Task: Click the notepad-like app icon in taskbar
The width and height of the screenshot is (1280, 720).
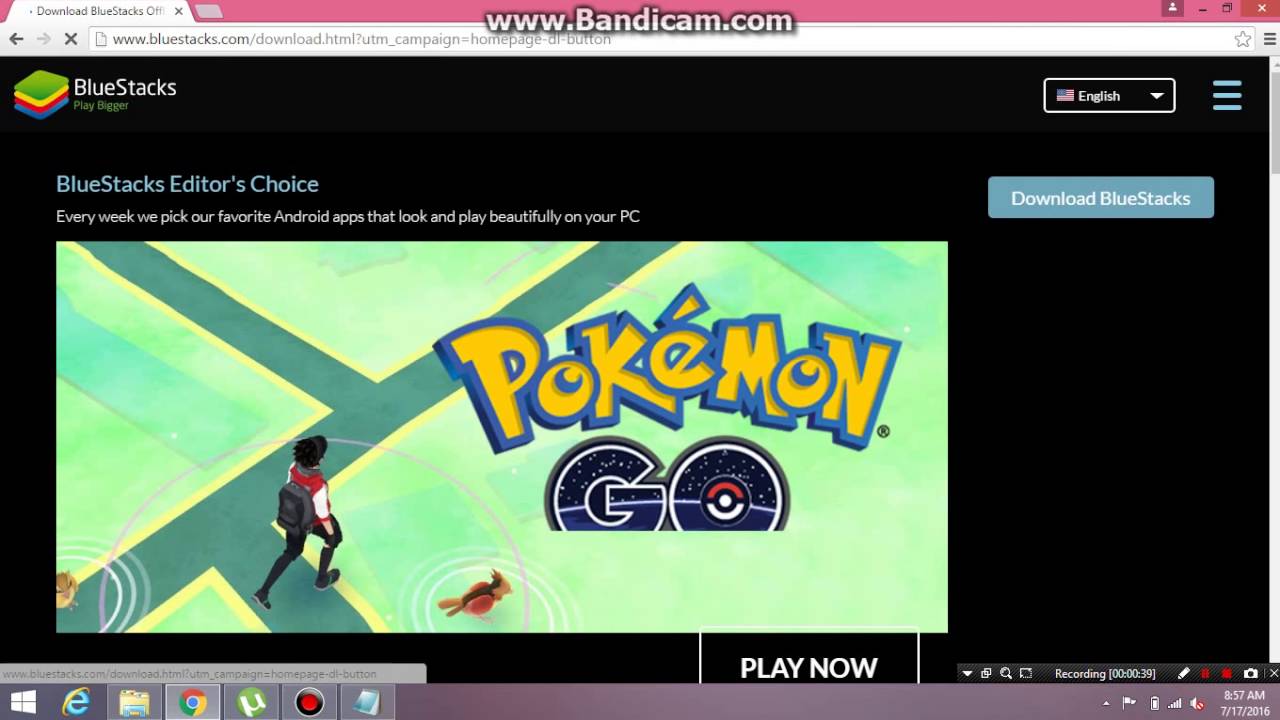Action: 367,703
